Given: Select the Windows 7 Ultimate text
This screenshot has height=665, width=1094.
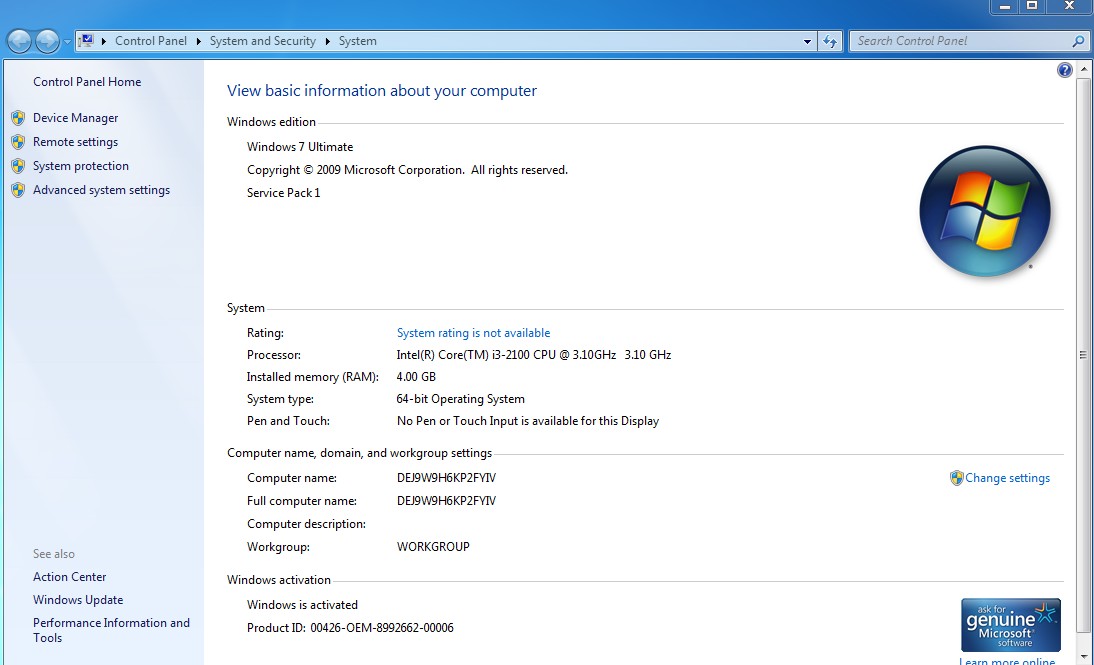Looking at the screenshot, I should [x=300, y=147].
